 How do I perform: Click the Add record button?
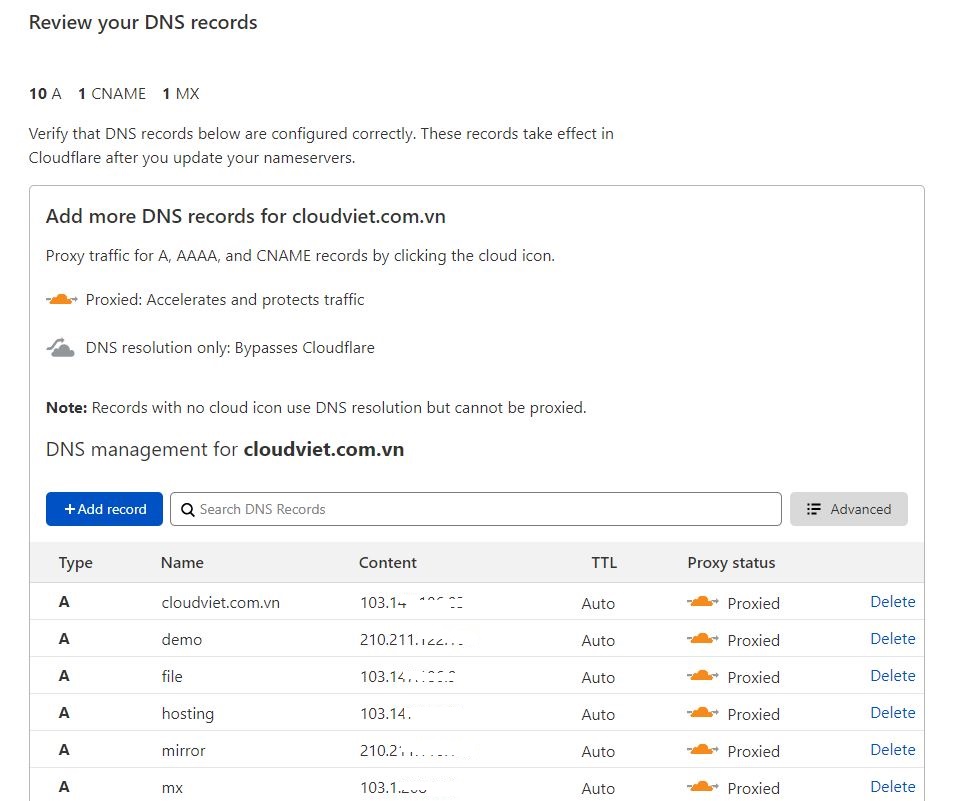point(104,509)
